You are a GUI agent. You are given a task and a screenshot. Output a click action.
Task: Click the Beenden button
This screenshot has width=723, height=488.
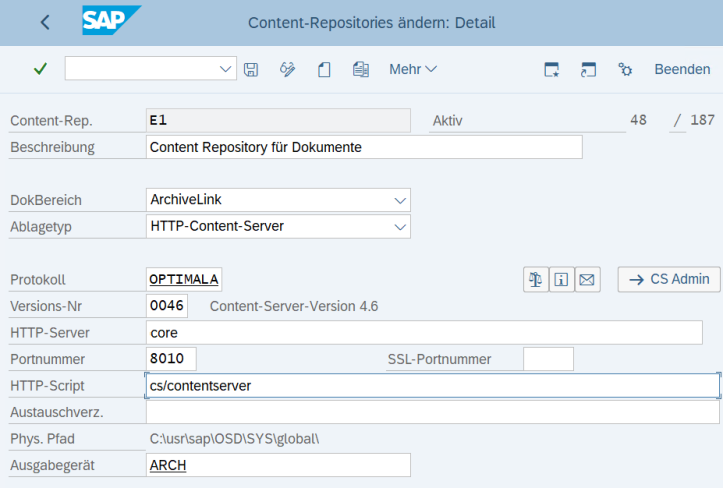pos(682,69)
